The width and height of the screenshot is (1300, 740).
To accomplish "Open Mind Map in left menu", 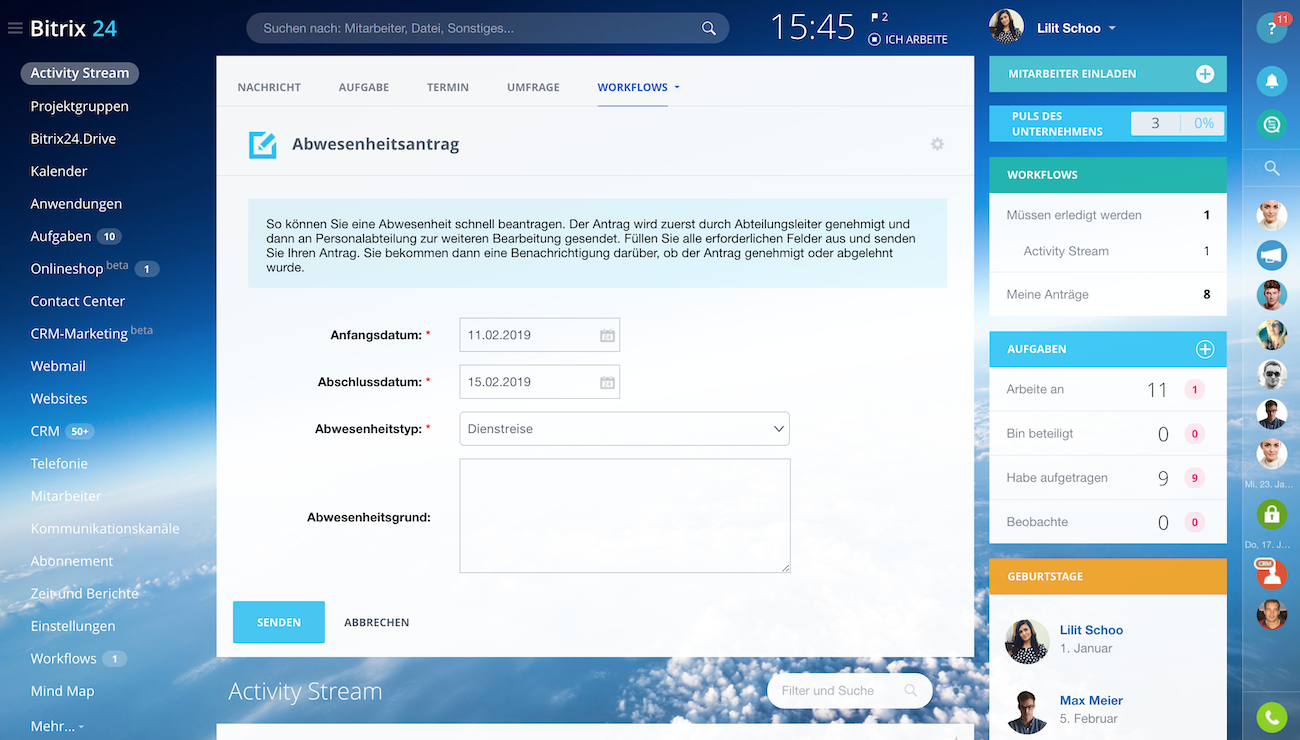I will click(x=62, y=691).
